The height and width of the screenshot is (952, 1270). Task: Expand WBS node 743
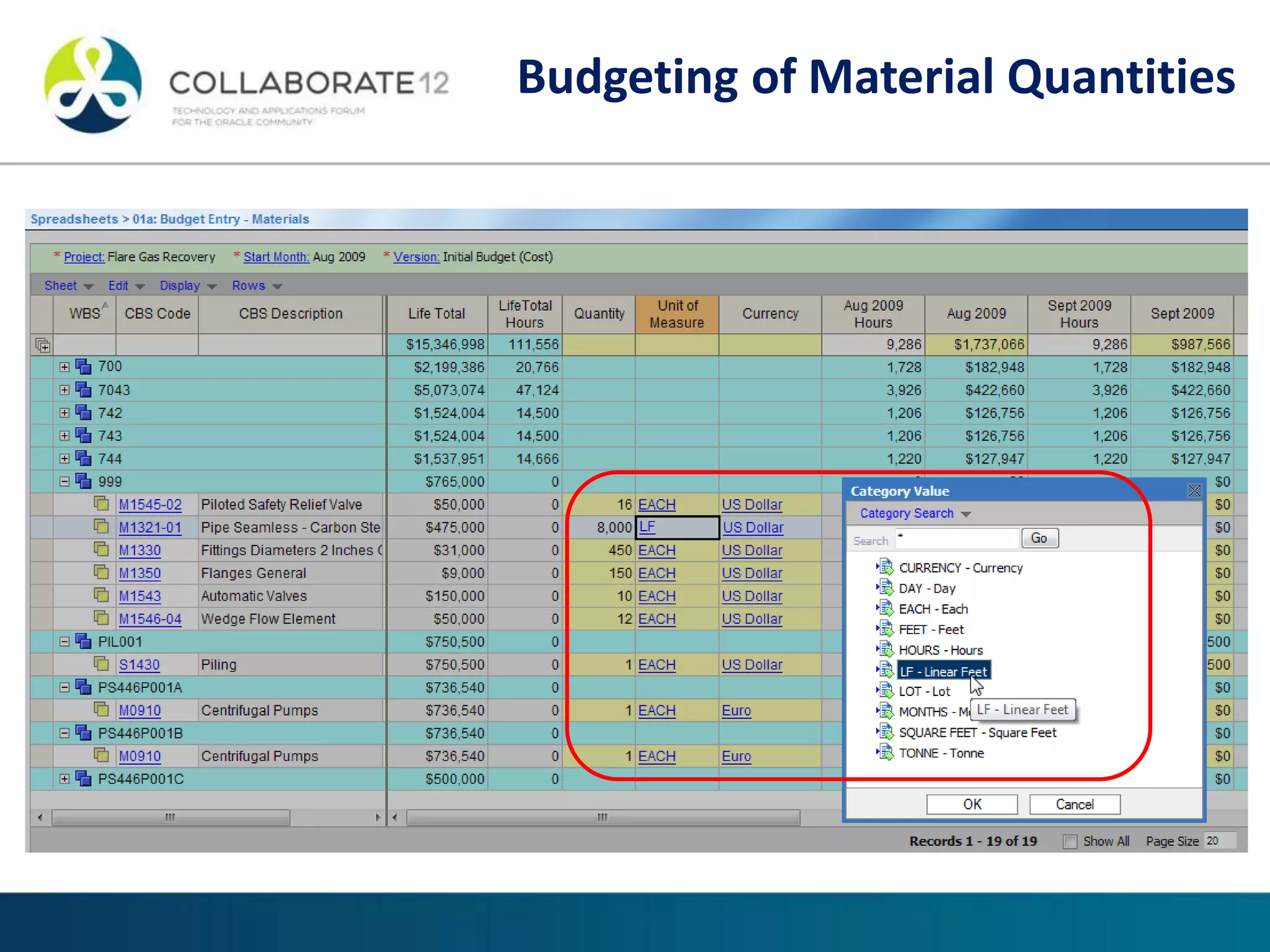tap(64, 436)
